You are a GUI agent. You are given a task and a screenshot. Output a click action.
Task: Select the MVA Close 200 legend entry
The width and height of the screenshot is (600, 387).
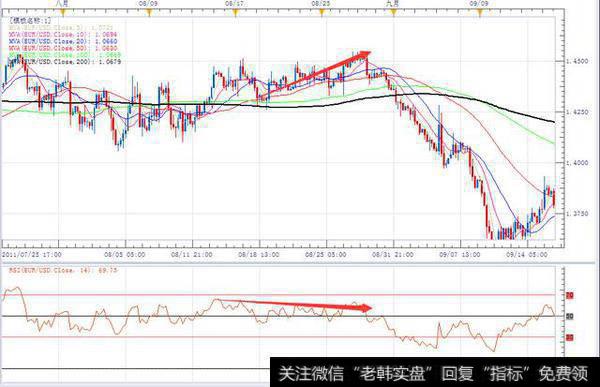tap(65, 61)
